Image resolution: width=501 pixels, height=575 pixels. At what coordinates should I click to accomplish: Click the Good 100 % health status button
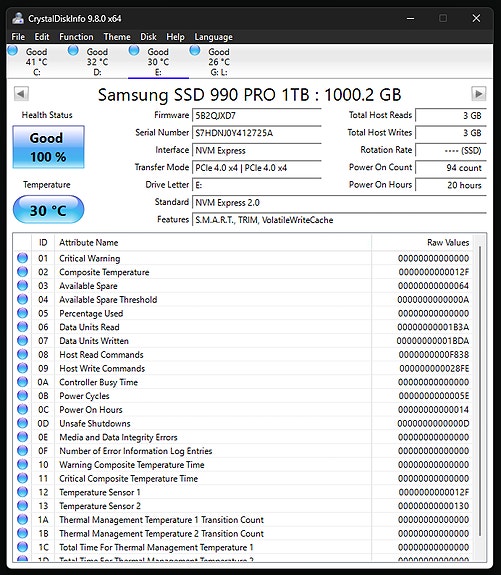48,147
